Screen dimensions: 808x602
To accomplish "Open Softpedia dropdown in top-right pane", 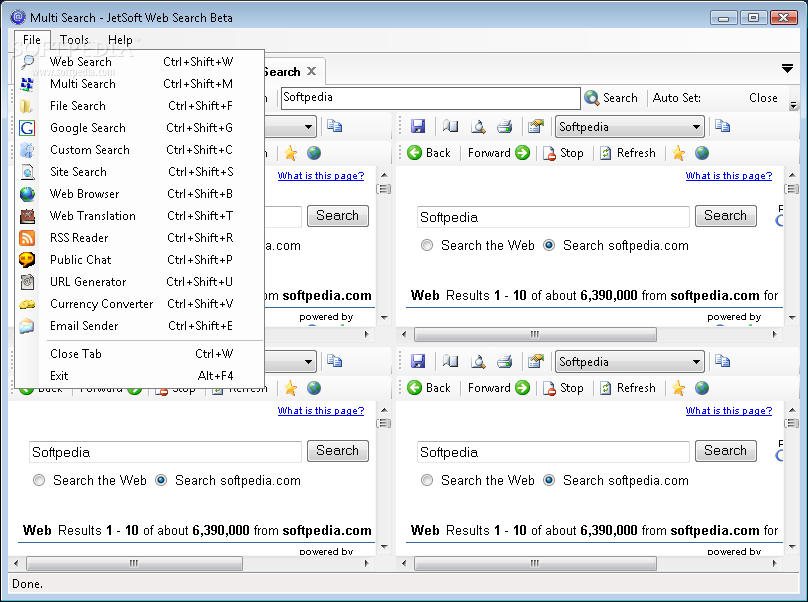I will click(x=630, y=127).
